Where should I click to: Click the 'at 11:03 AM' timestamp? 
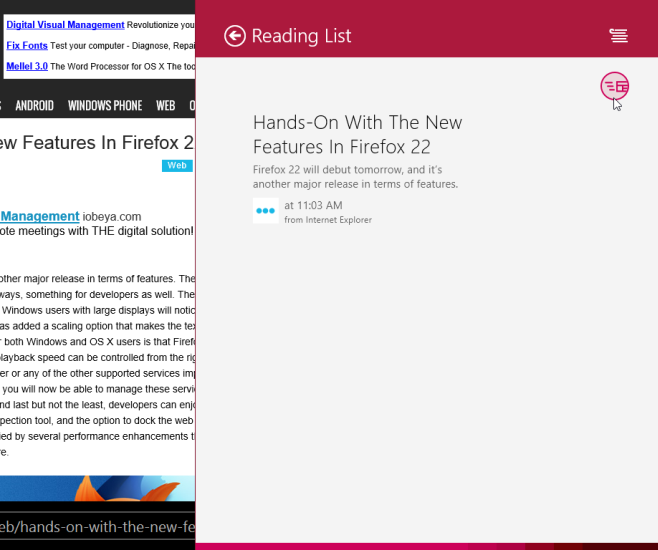[313, 205]
